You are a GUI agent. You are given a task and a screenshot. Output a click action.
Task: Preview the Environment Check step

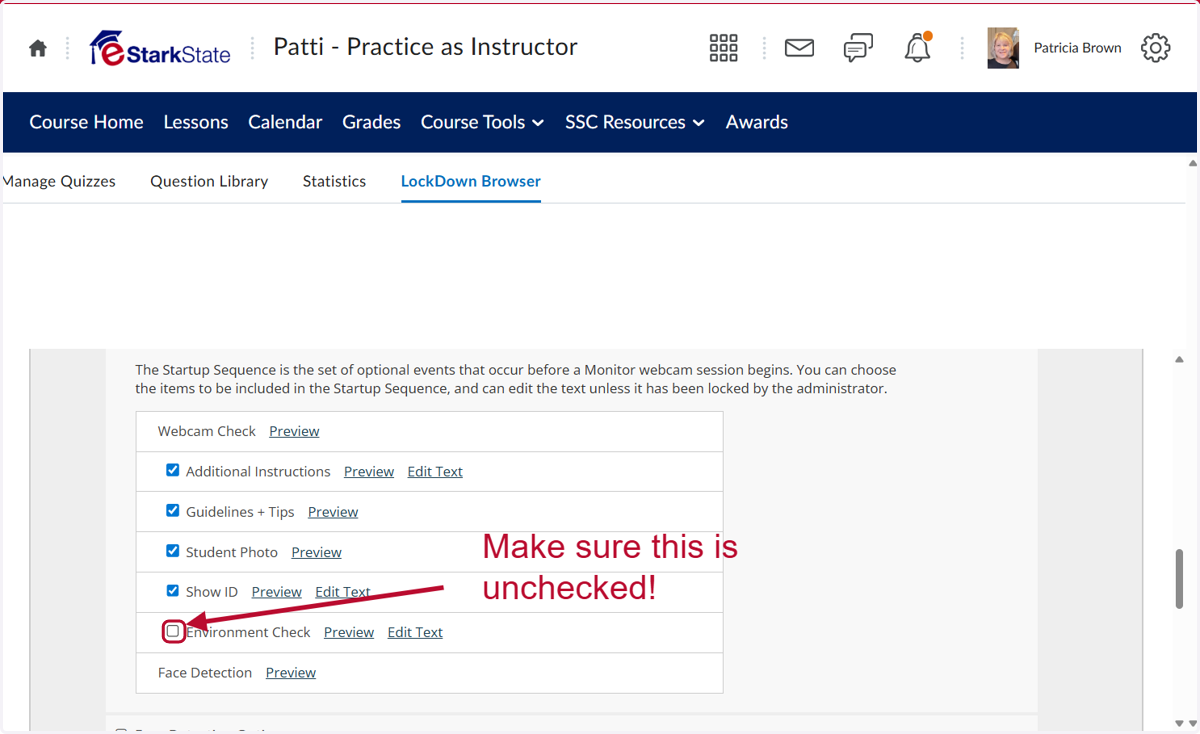pos(349,632)
